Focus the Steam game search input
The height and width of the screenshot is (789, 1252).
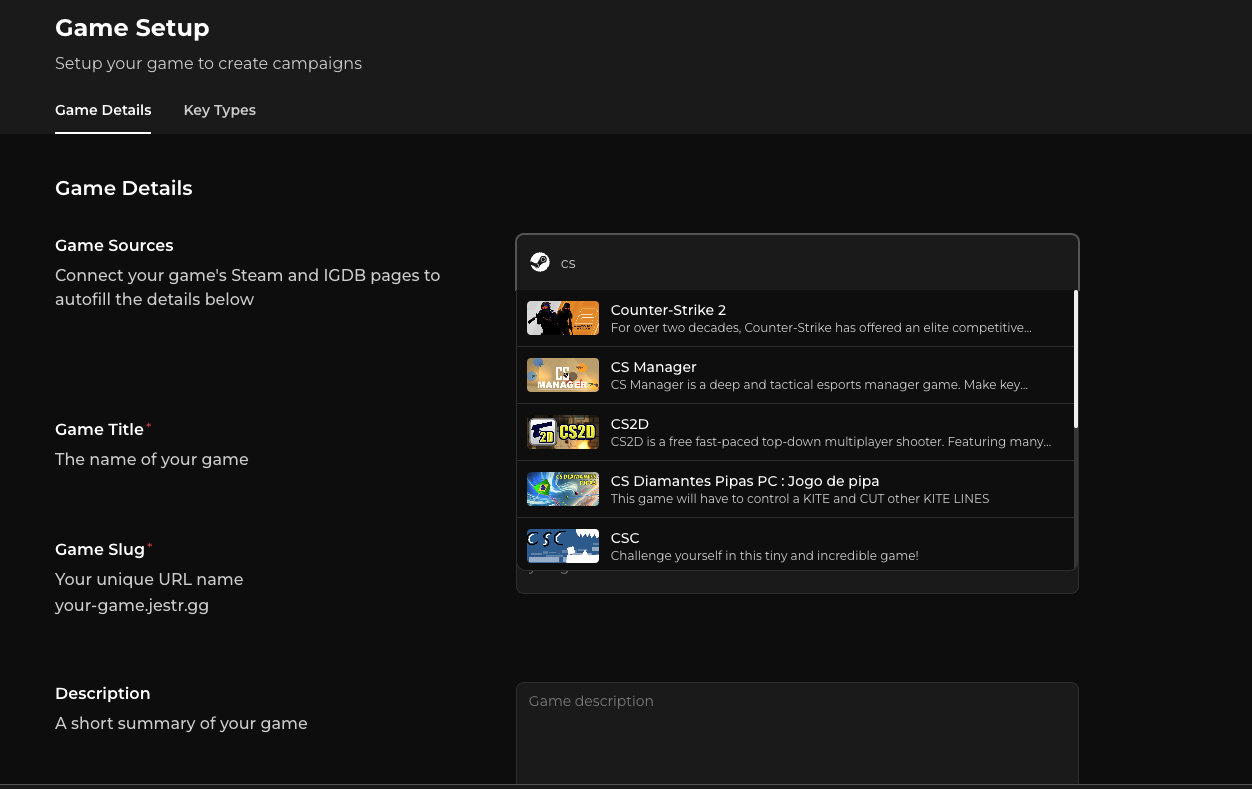[797, 263]
